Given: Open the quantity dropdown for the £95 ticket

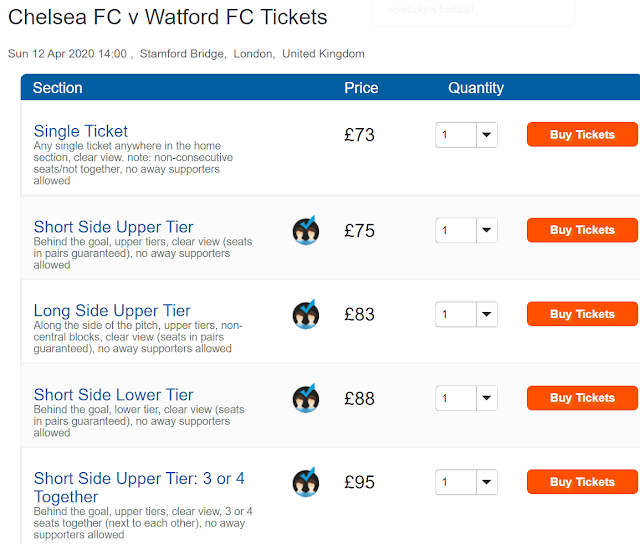Looking at the screenshot, I should point(466,483).
